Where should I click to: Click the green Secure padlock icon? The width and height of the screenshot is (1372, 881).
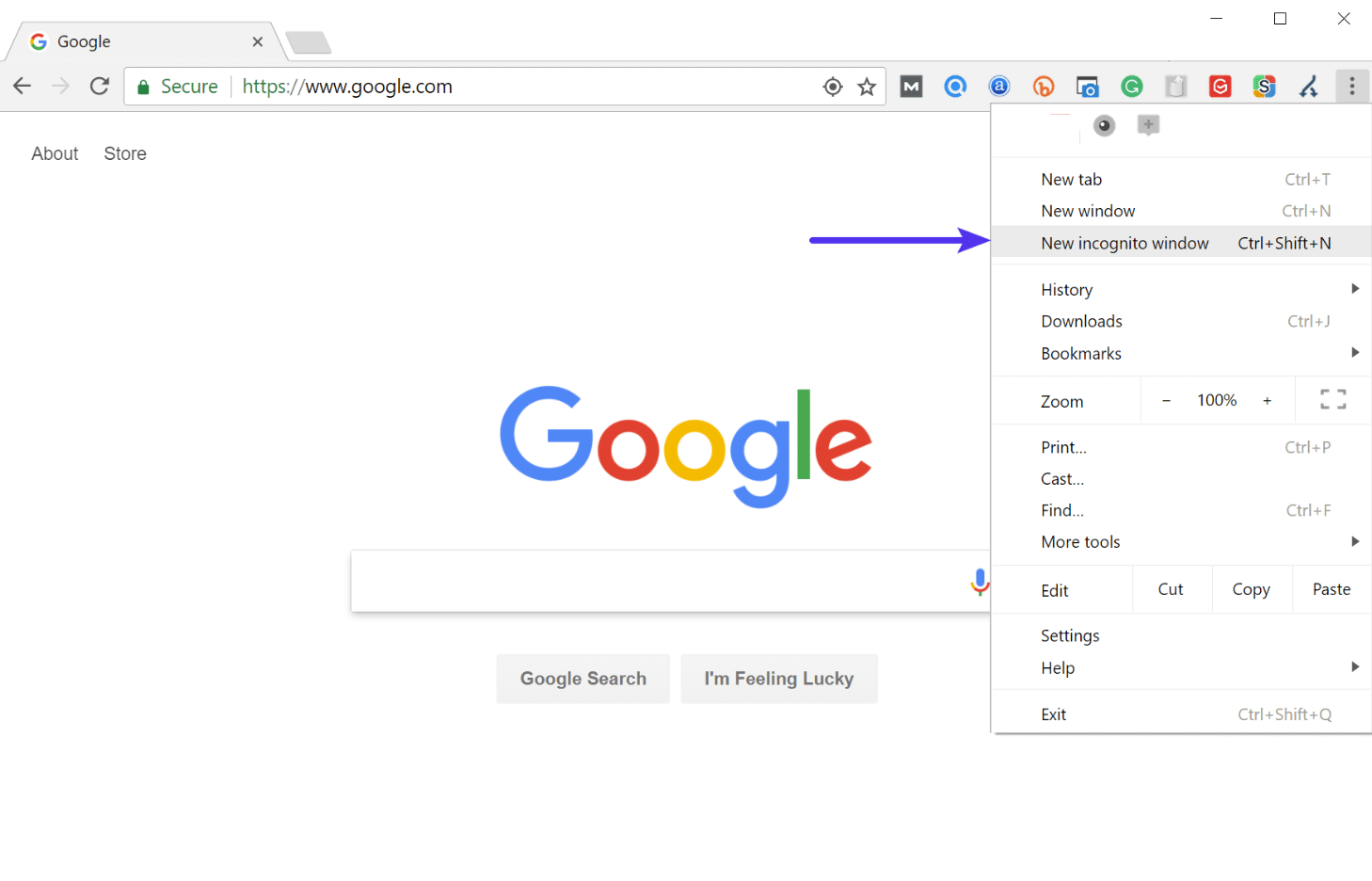(x=143, y=88)
